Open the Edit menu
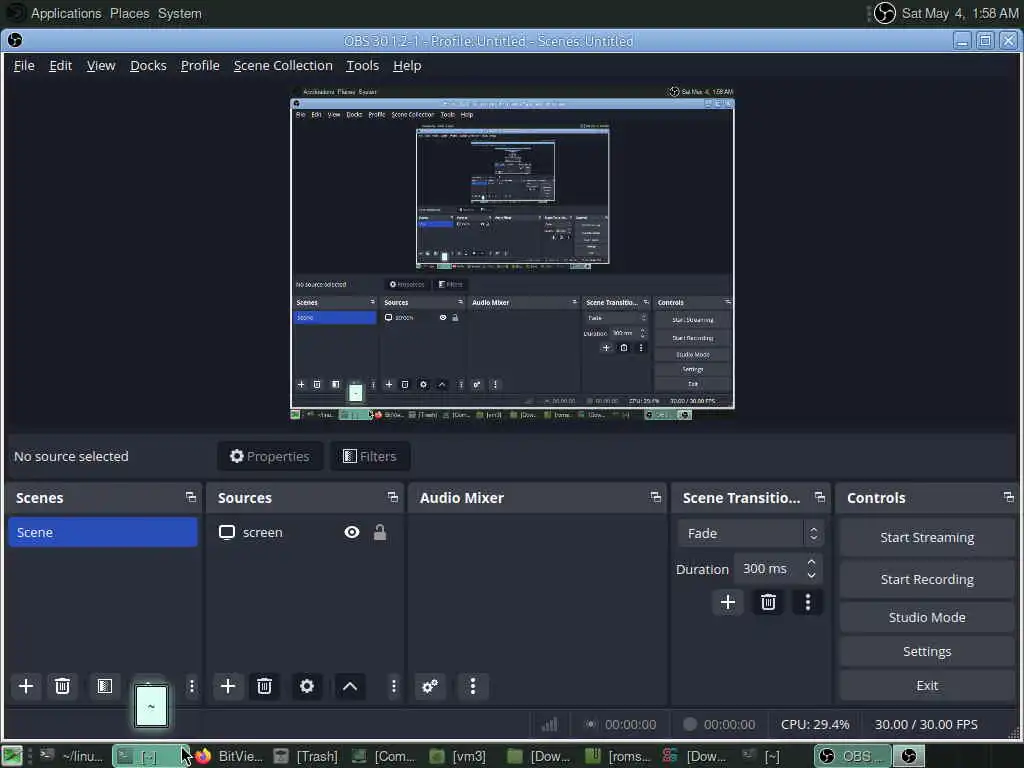 (60, 65)
